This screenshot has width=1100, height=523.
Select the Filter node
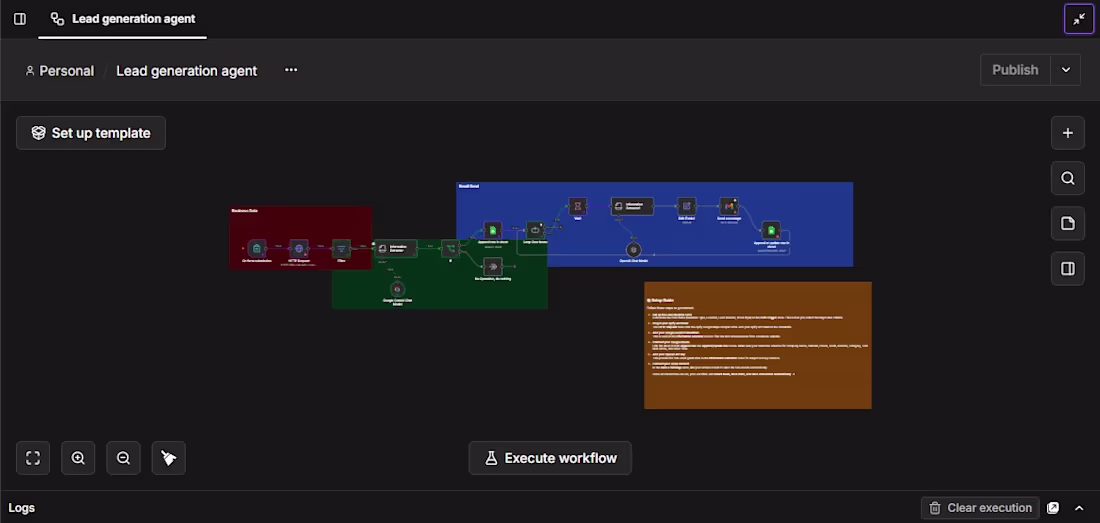[x=341, y=248]
